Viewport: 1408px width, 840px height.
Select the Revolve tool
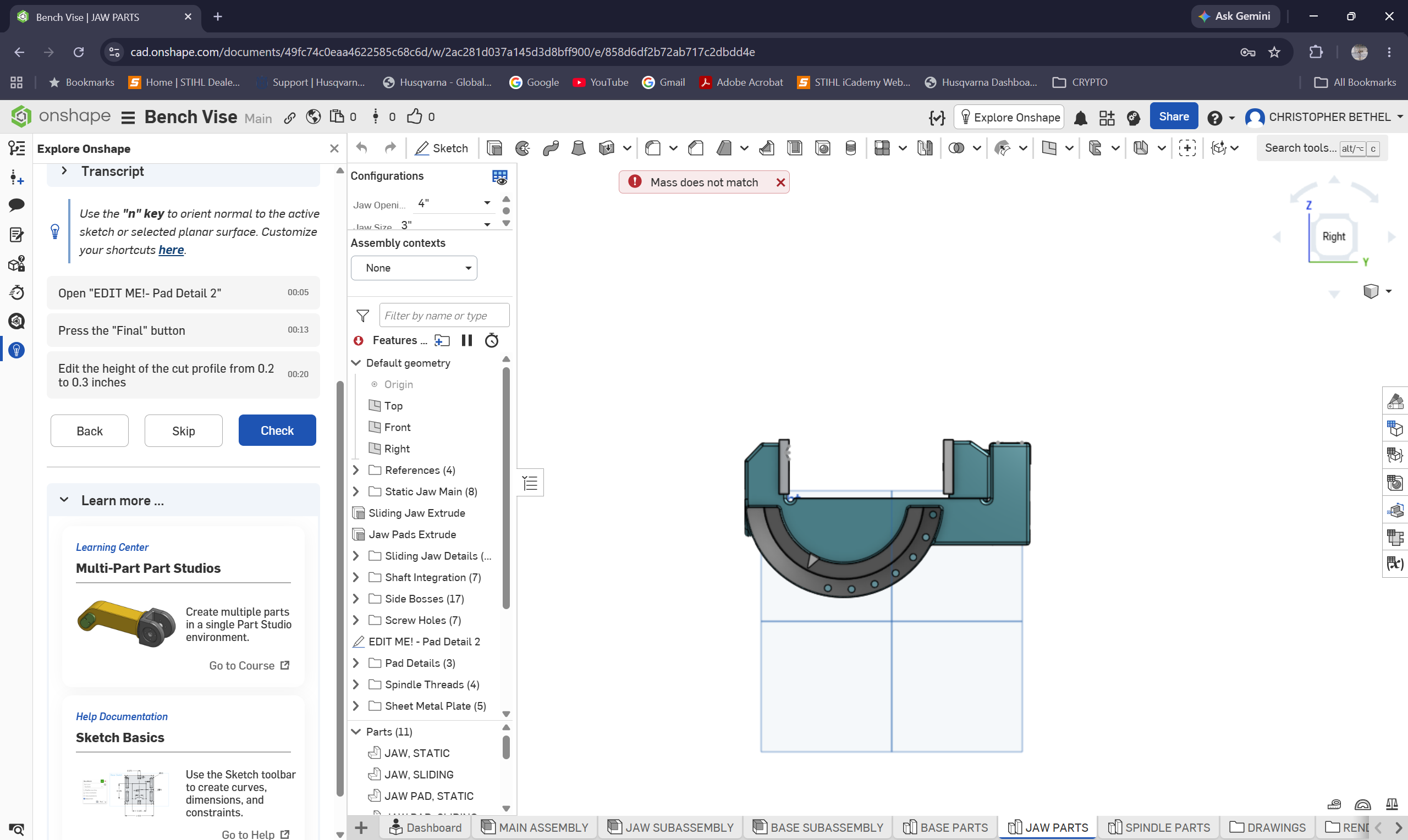(522, 148)
